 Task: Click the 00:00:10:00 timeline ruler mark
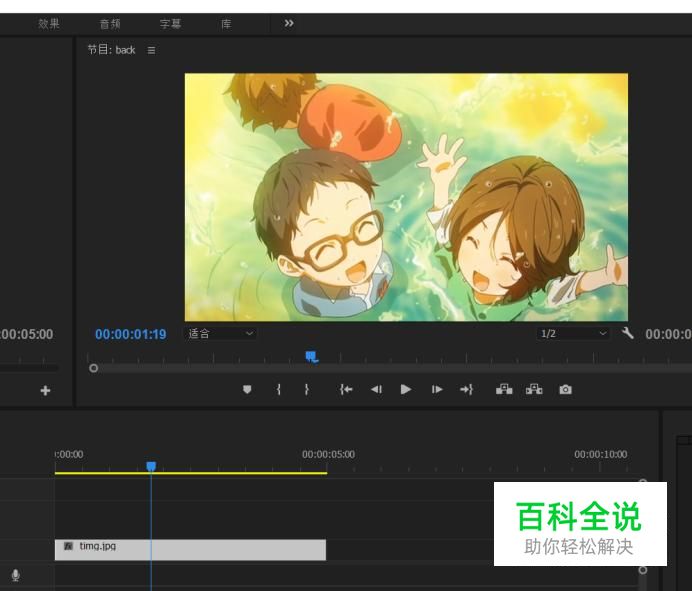click(x=601, y=454)
